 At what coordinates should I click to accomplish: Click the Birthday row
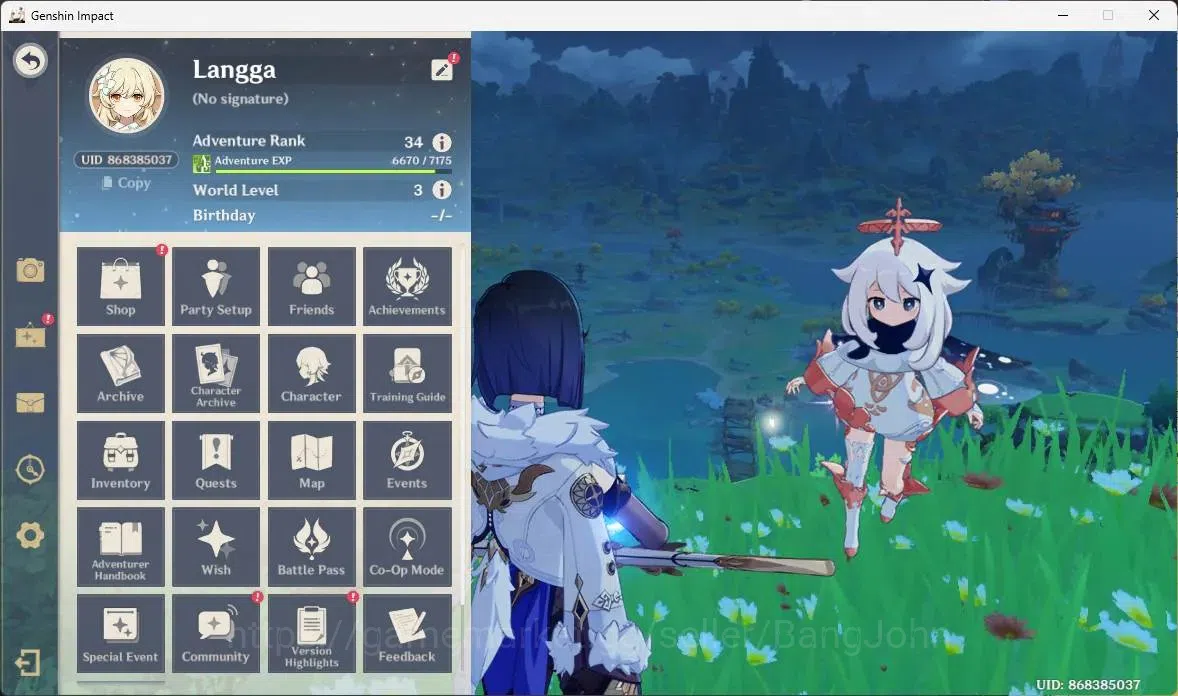click(322, 215)
